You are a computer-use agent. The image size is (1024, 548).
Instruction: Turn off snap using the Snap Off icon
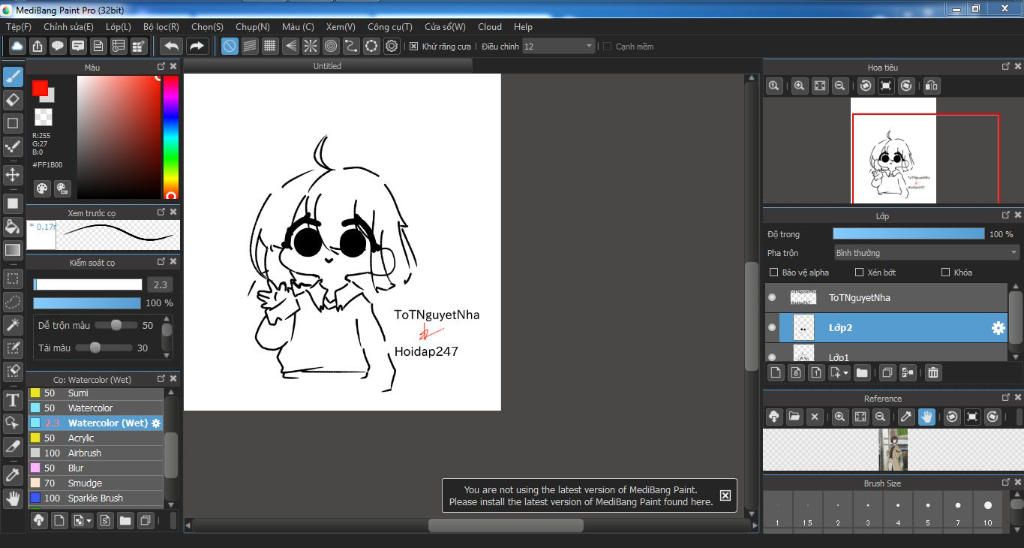(229, 46)
